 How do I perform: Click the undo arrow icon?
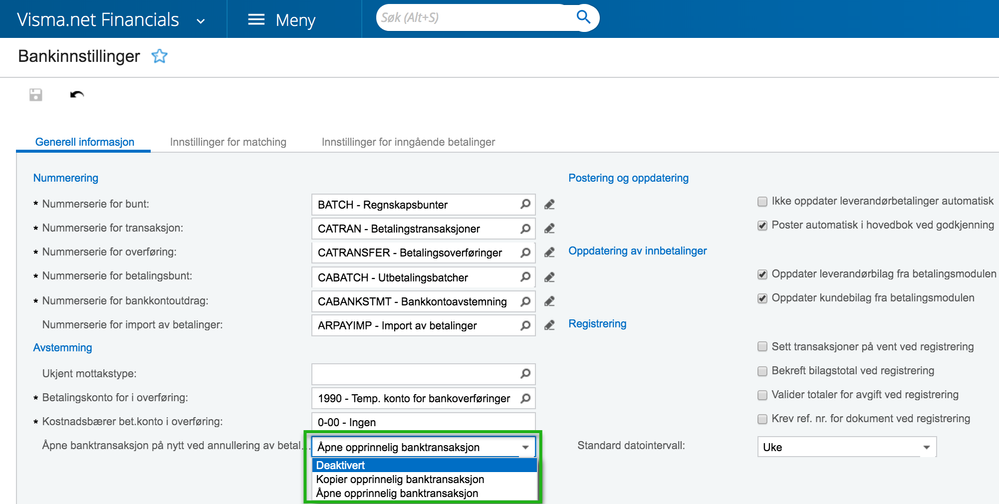point(77,95)
